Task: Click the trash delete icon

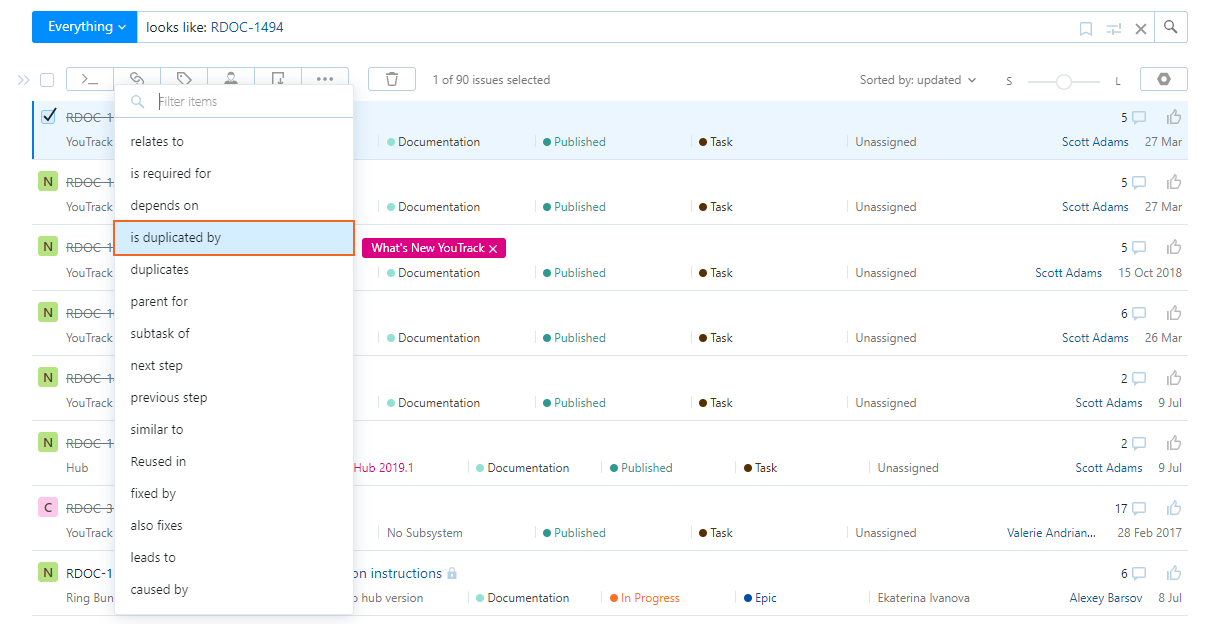Action: 392,79
